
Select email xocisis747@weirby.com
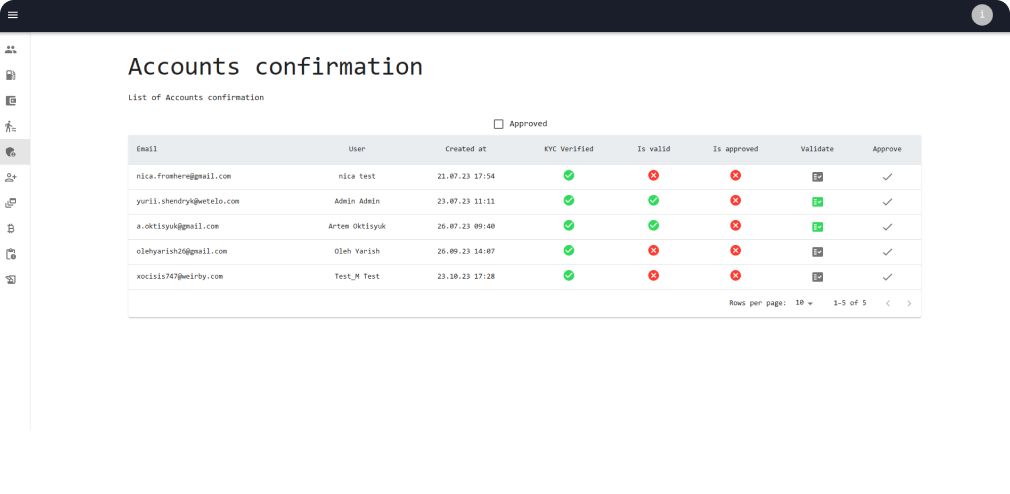180,276
